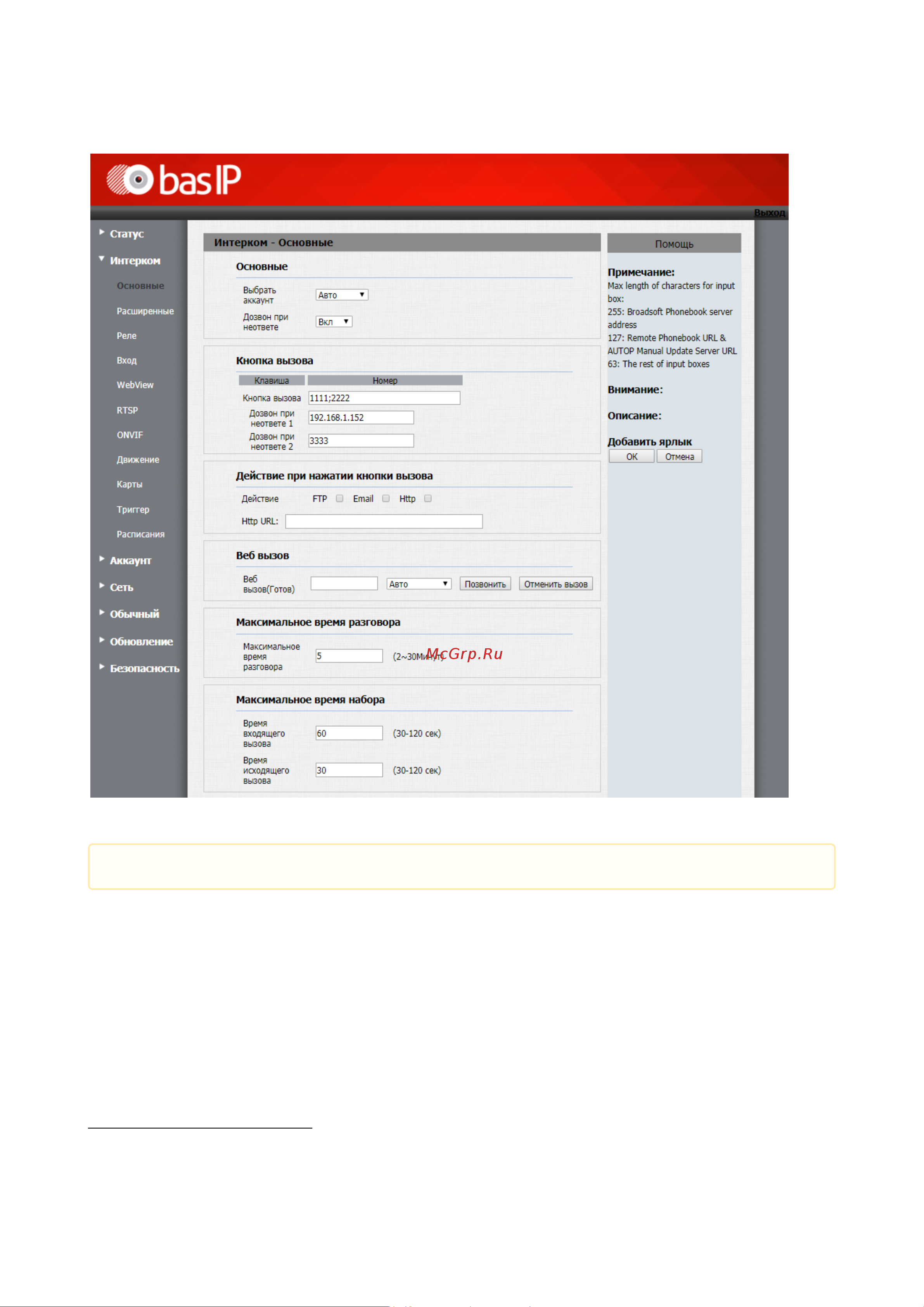Click the Клавиша column header
The image size is (924, 1307).
272,380
